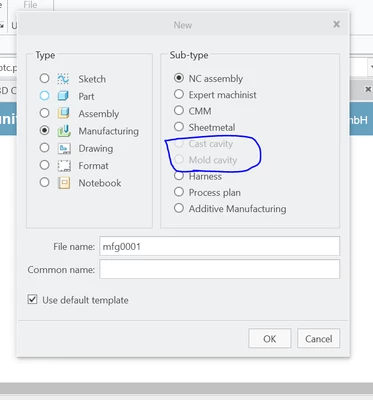Click the File name input field
This screenshot has height=400, width=373.
click(x=219, y=246)
